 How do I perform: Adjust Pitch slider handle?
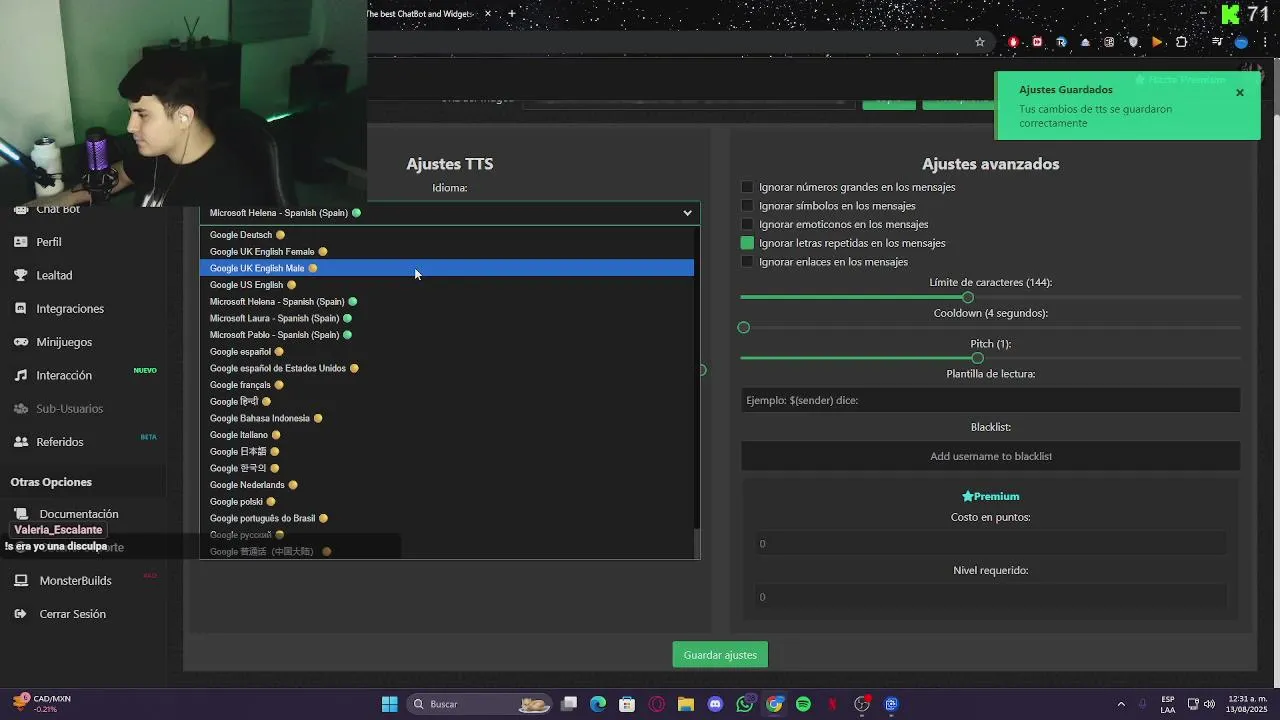[x=977, y=358]
